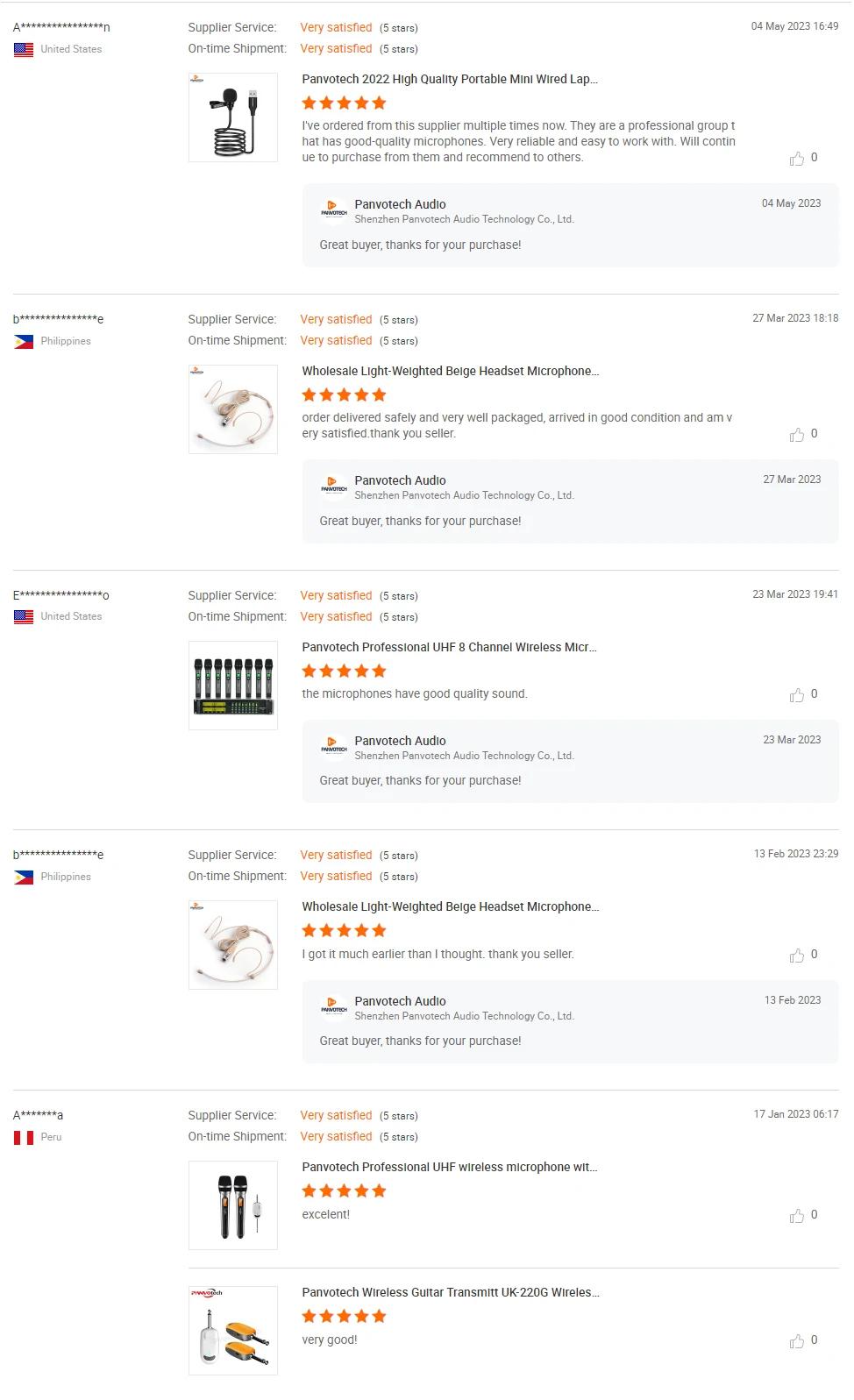This screenshot has height=1400, width=854.
Task: Open 'Panvotech Professional UHF wireless microphone wit...' link
Action: pos(450,1167)
